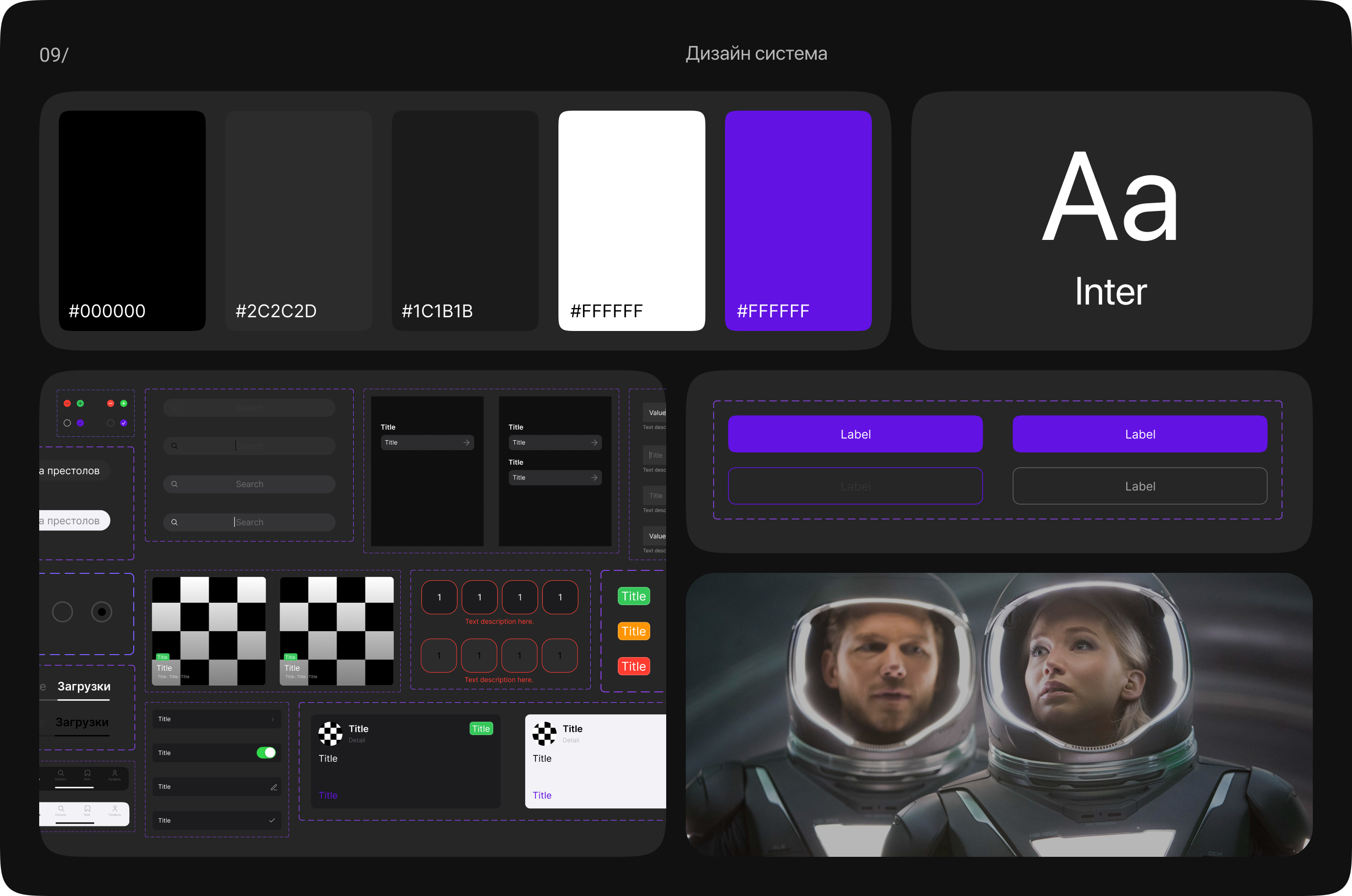Uncheck the leftmost purple checked circle

[x=80, y=423]
